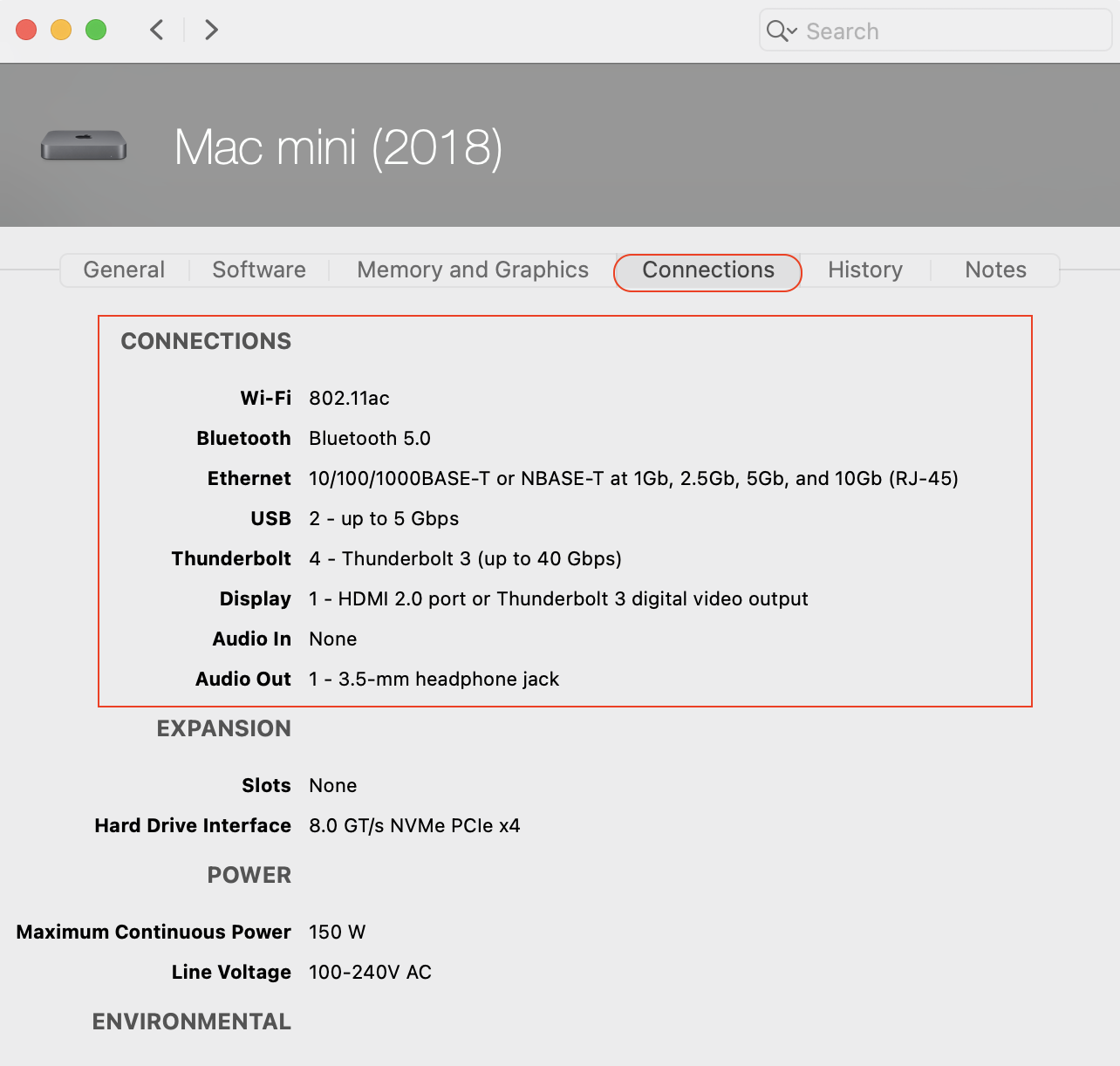Click the "1 - HDMI 2.0 port" Display value

click(558, 598)
